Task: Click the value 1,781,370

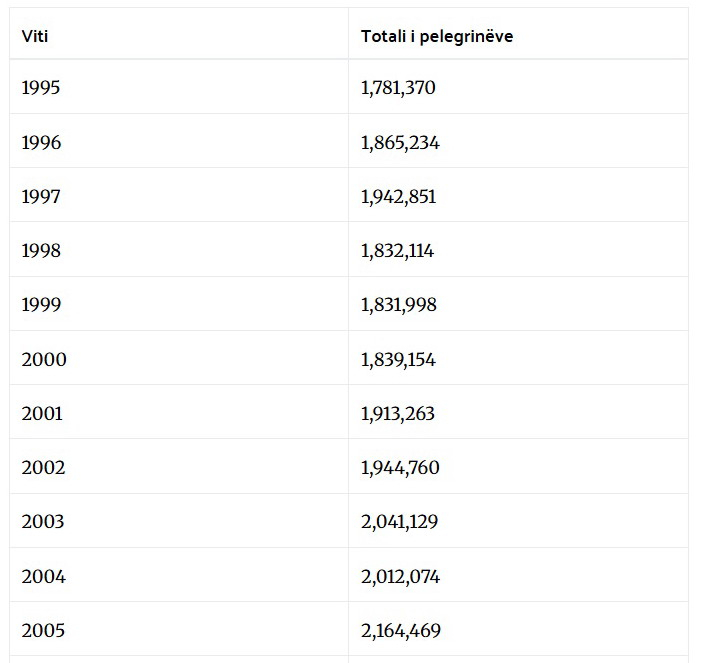Action: [398, 88]
